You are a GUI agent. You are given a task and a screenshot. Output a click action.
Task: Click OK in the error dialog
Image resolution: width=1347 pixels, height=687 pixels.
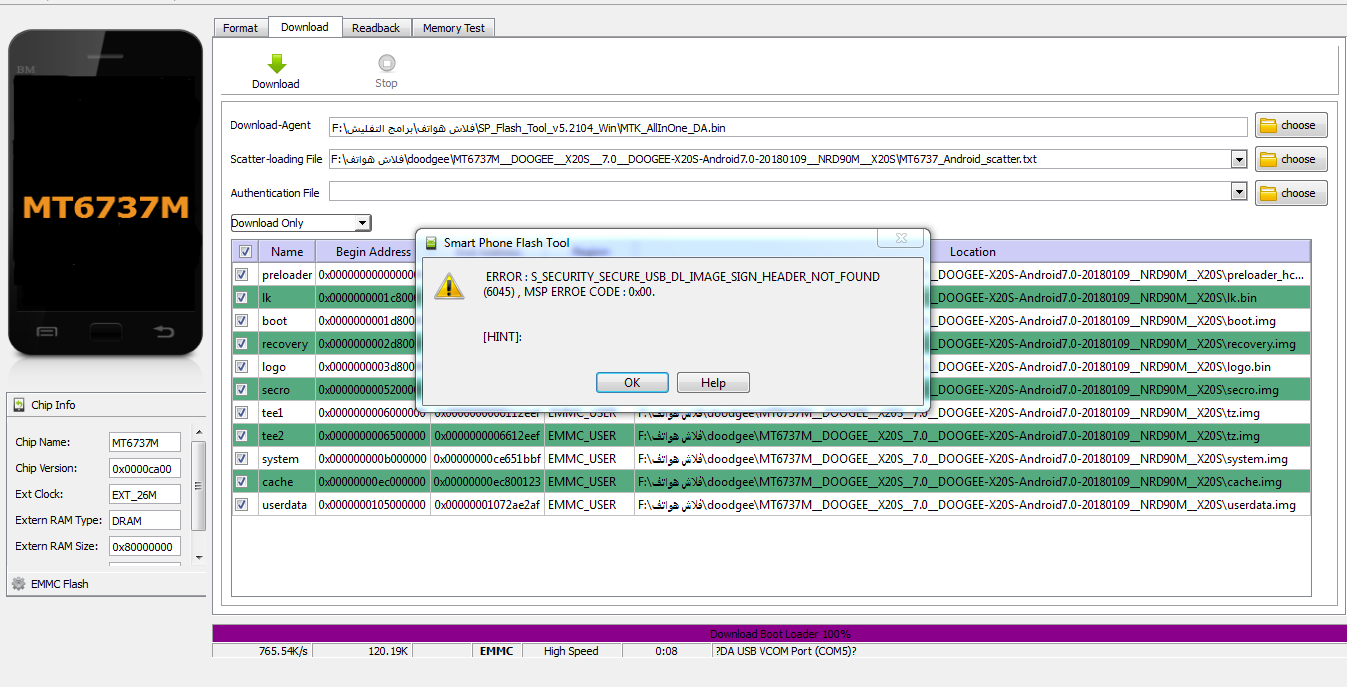click(632, 383)
